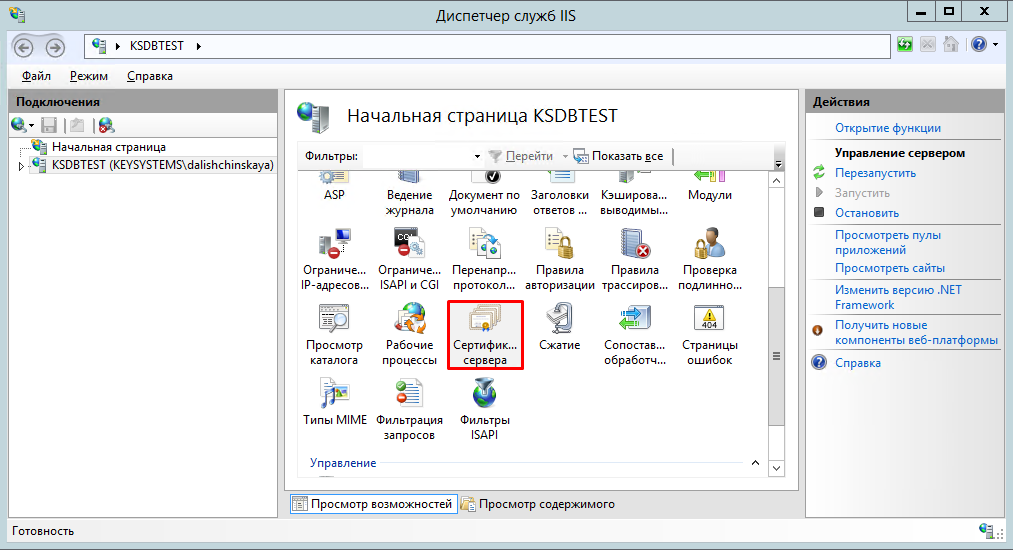1013x550 pixels.
Task: Open the Справка menu
Action: pyautogui.click(x=149, y=76)
